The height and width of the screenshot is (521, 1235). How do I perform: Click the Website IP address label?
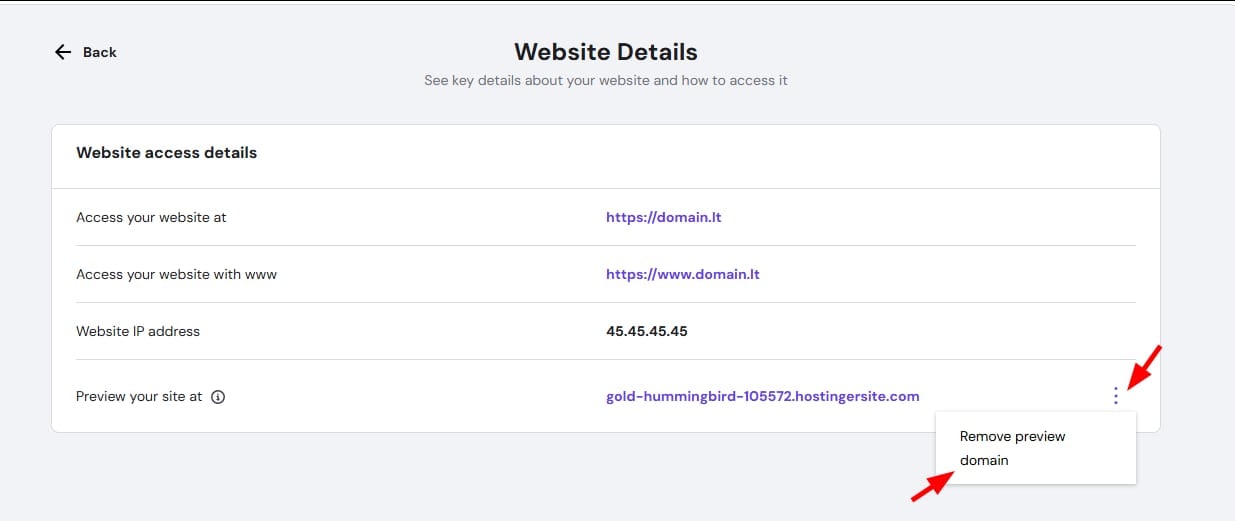[x=138, y=331]
